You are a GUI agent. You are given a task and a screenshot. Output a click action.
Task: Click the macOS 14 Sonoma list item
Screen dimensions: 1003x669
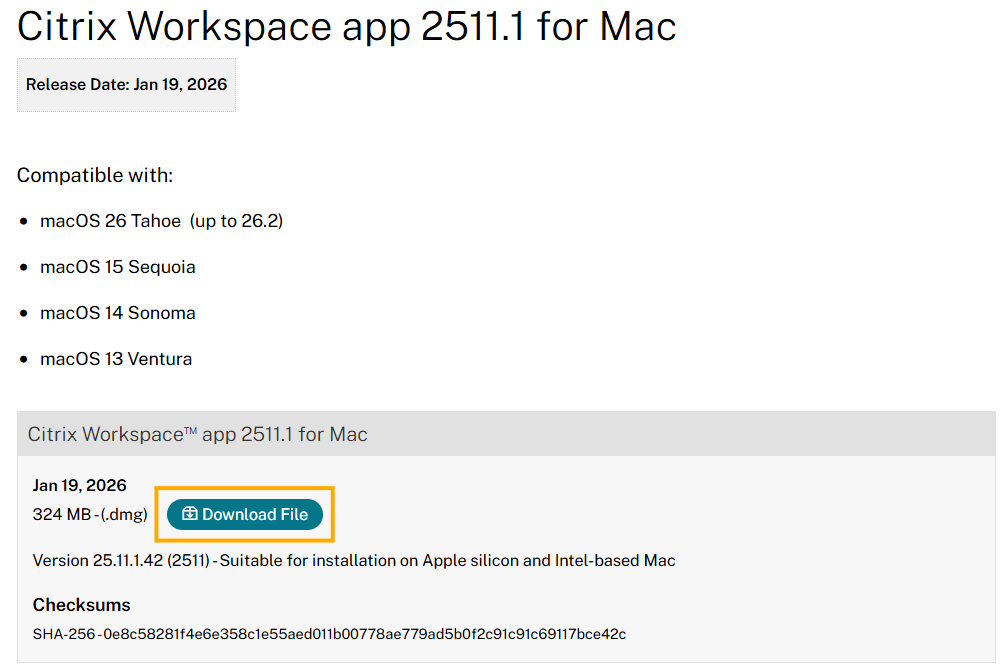pyautogui.click(x=117, y=313)
